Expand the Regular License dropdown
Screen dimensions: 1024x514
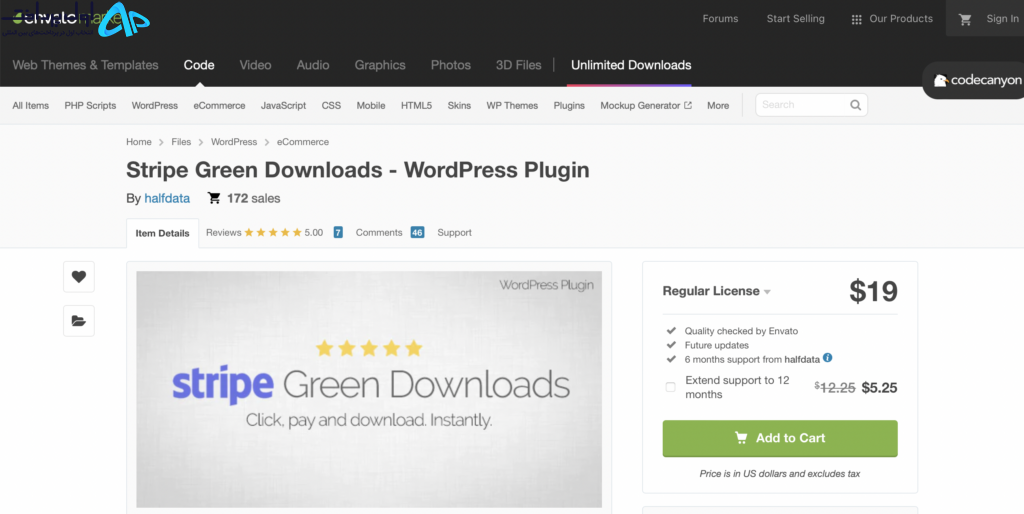716,291
